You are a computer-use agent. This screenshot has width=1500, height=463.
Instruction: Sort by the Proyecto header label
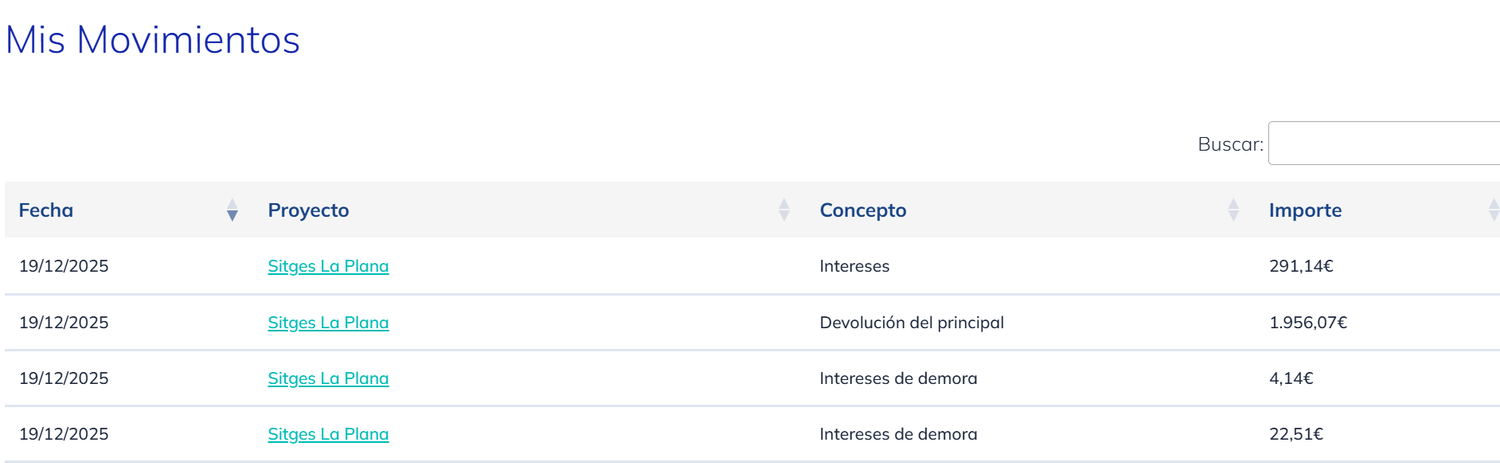pyautogui.click(x=308, y=210)
